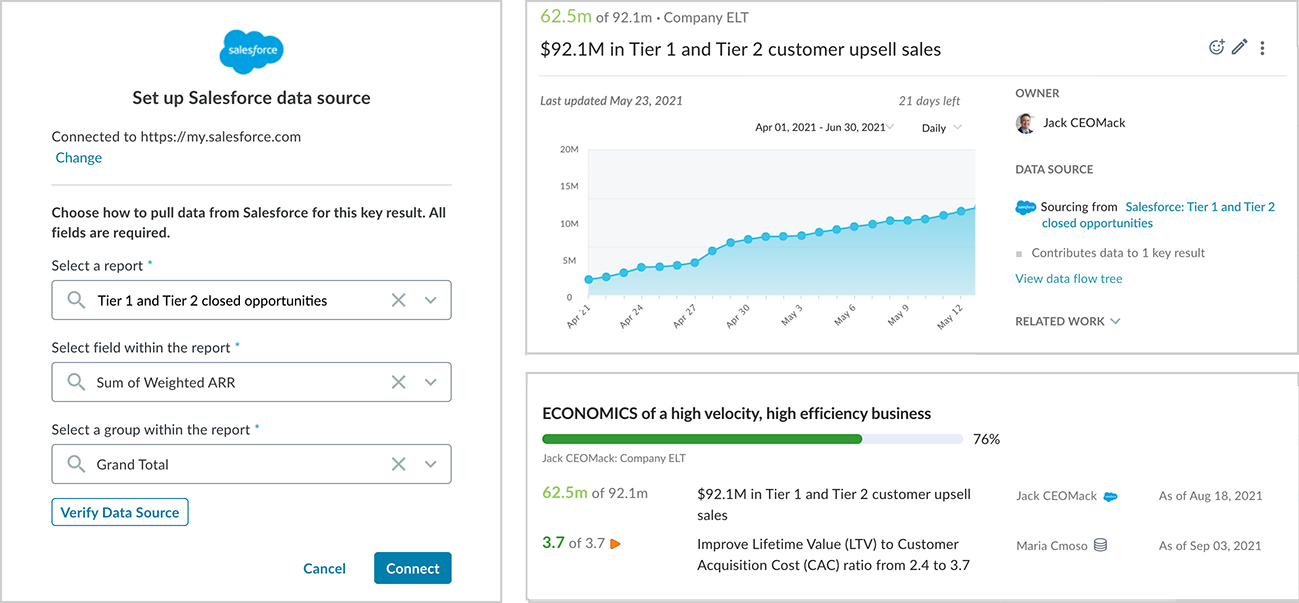Expand the group within the report dropdown
Screen dimensions: 1299x603
(431, 464)
